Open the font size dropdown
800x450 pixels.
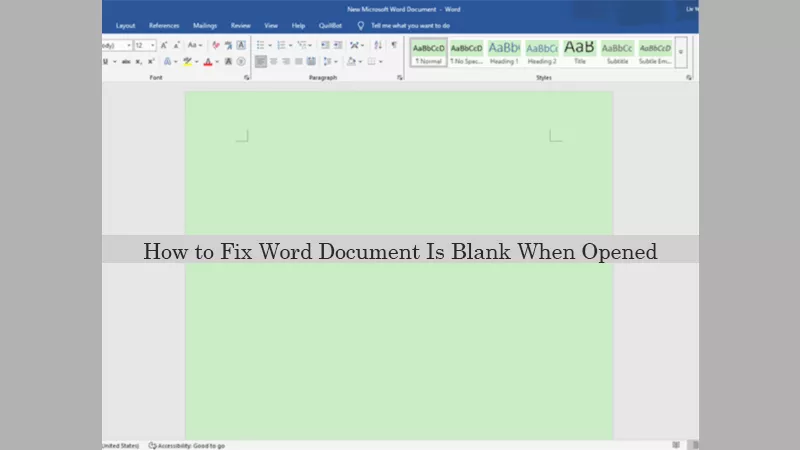click(x=153, y=45)
